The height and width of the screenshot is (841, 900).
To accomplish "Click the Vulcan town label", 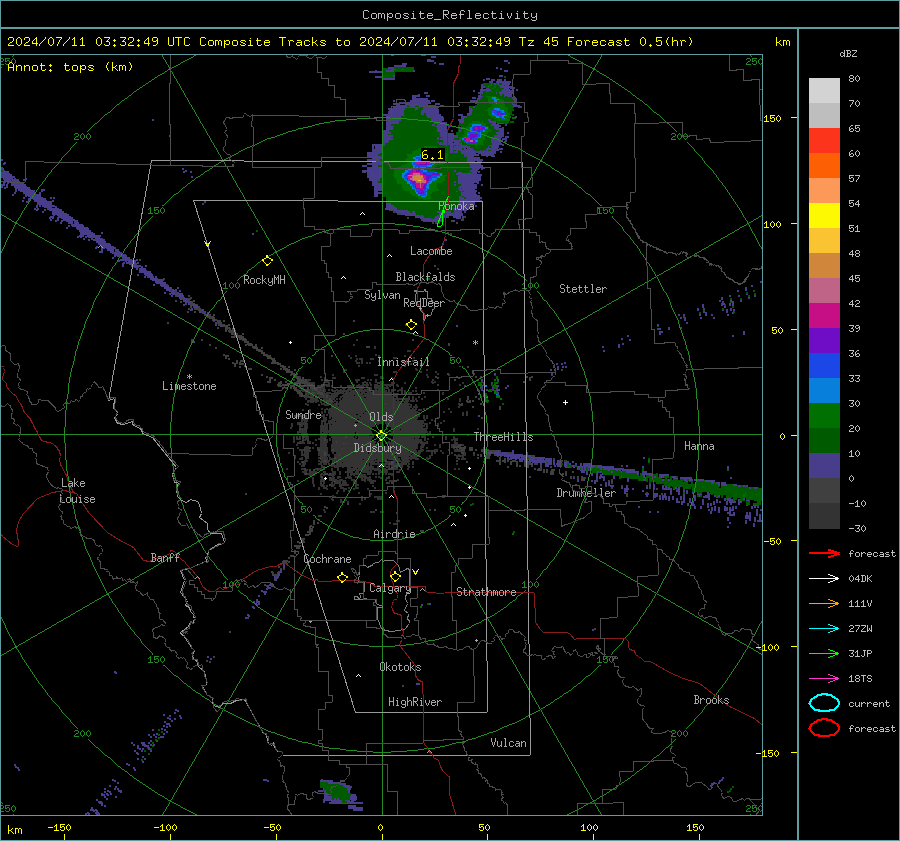I will tap(508, 743).
